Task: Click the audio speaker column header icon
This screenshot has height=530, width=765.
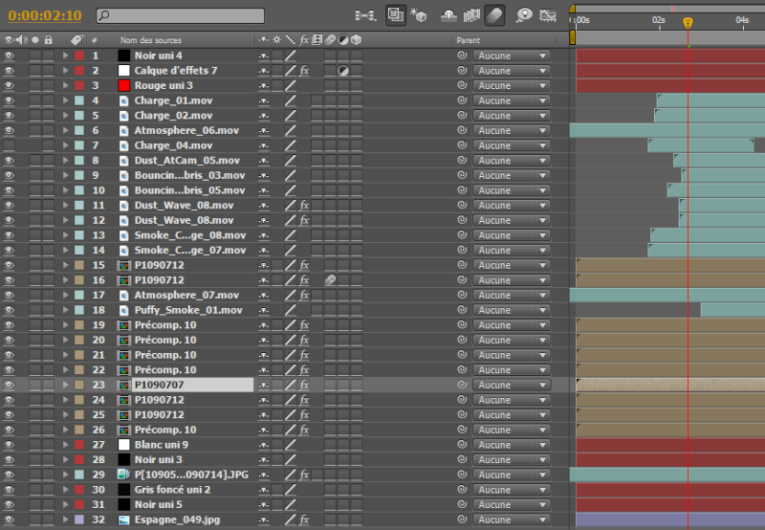Action: coord(21,40)
